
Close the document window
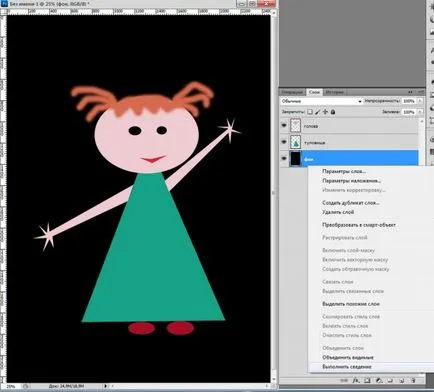tap(266, 4)
